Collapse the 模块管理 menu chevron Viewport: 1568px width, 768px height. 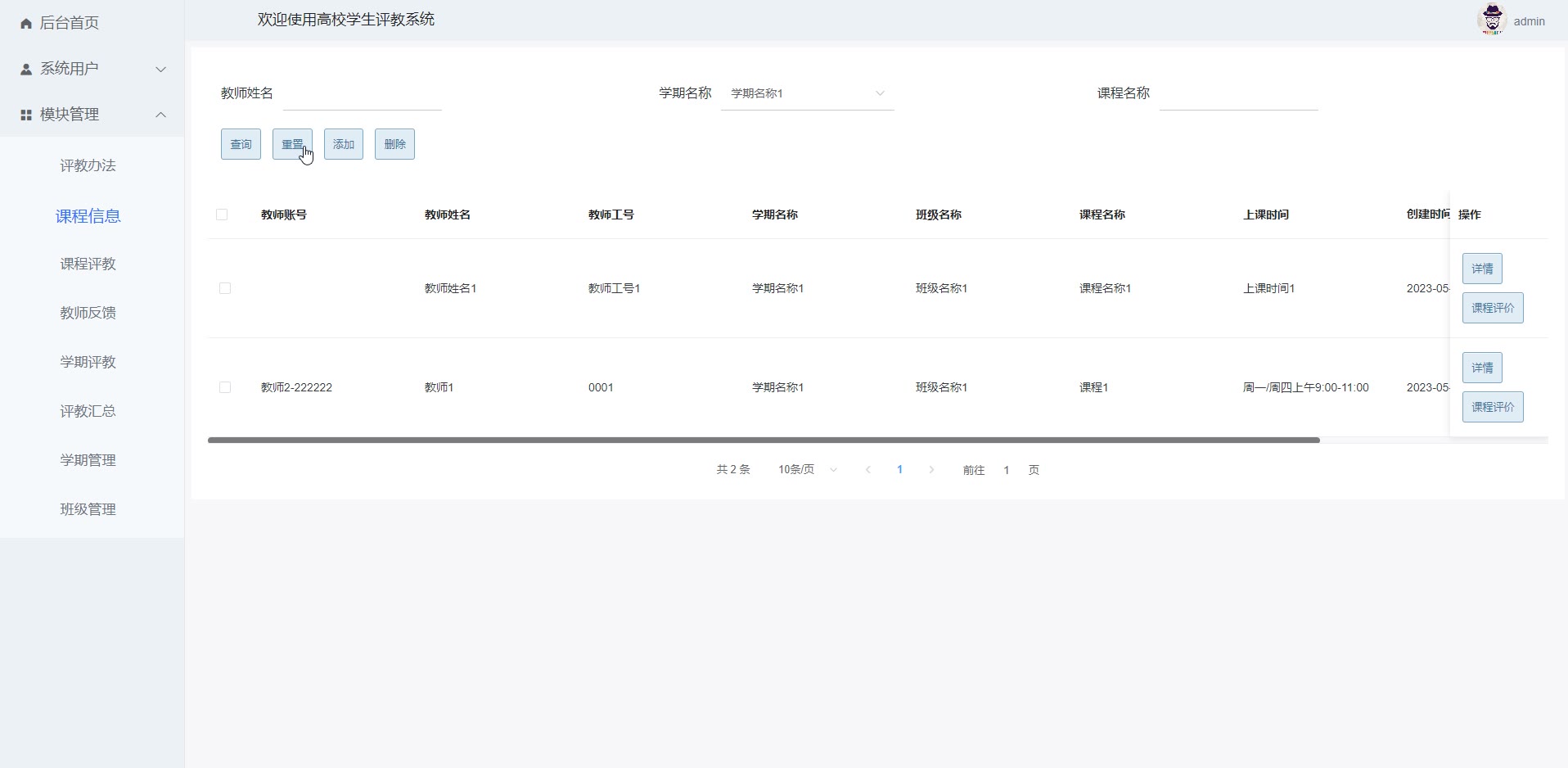point(161,115)
